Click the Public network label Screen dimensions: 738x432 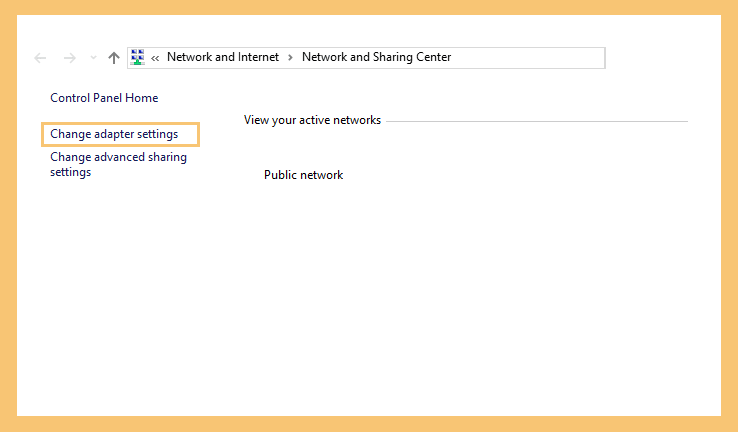(x=304, y=175)
